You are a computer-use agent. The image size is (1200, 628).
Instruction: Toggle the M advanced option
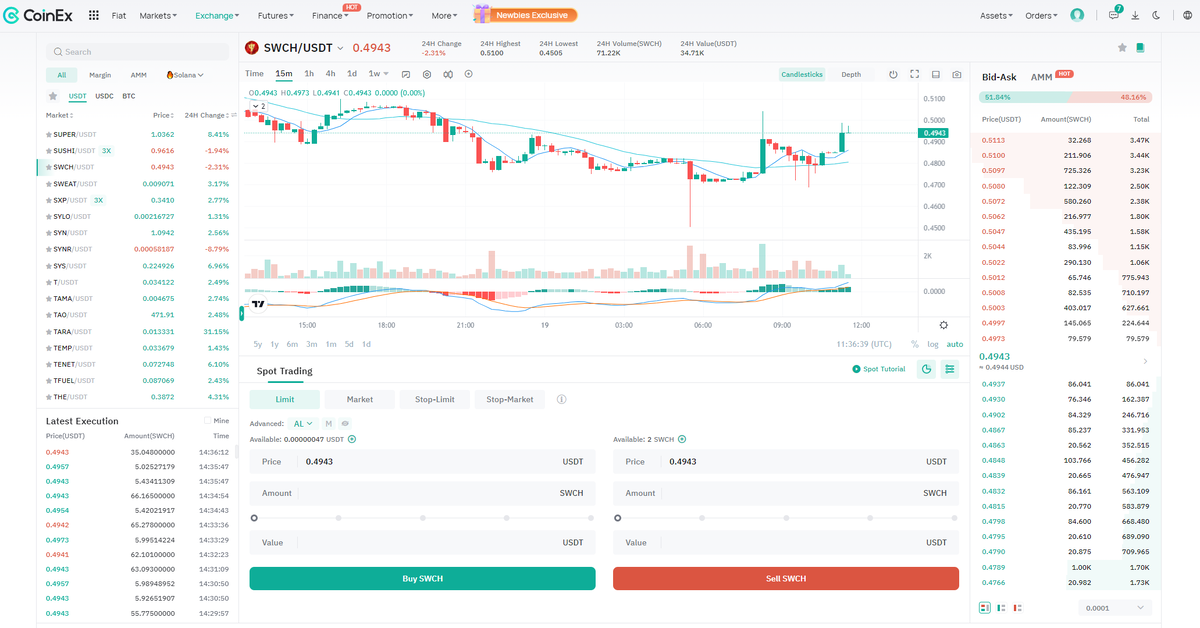pyautogui.click(x=328, y=423)
